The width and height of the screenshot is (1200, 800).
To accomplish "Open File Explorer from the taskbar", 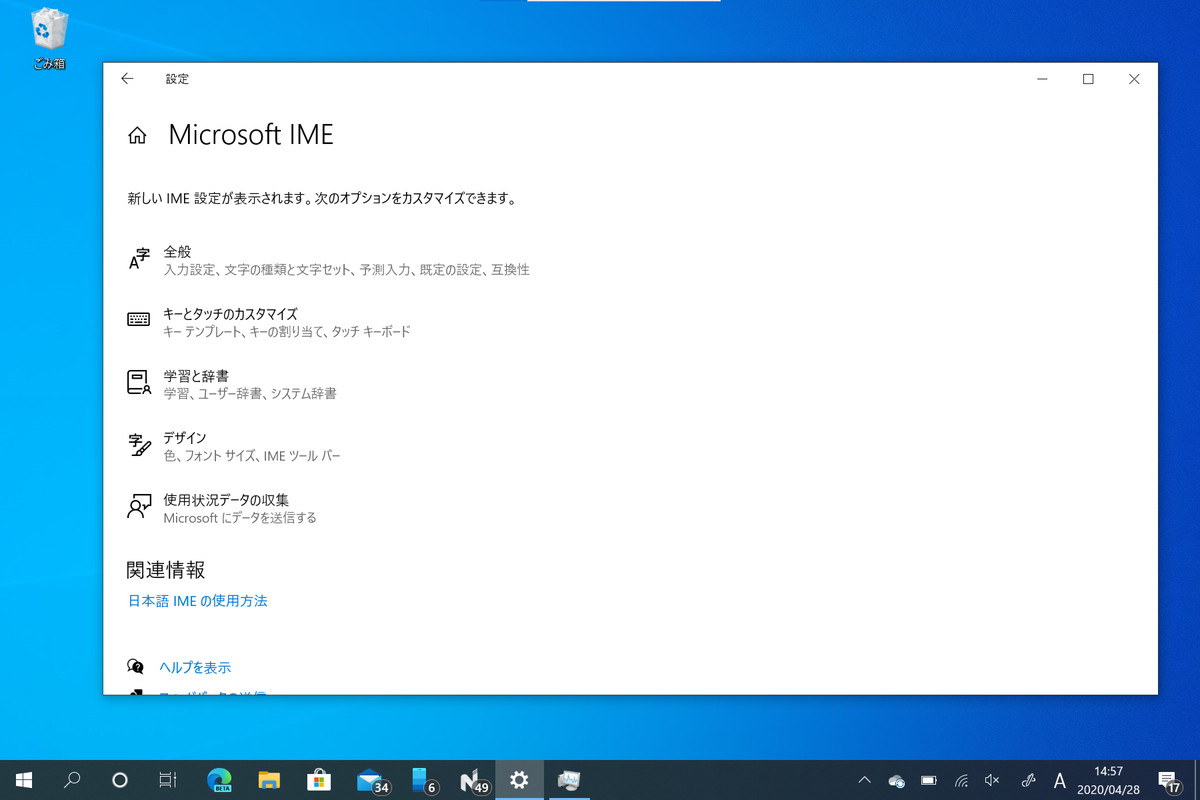I will (269, 779).
